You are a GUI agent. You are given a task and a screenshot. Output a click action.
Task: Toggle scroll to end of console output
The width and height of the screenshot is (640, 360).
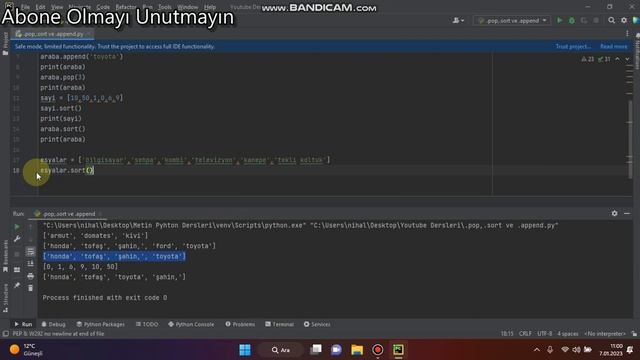click(x=31, y=264)
